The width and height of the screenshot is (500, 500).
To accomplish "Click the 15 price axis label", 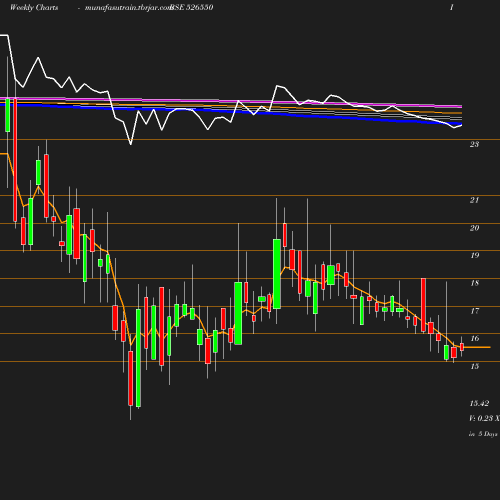I will point(474,366).
